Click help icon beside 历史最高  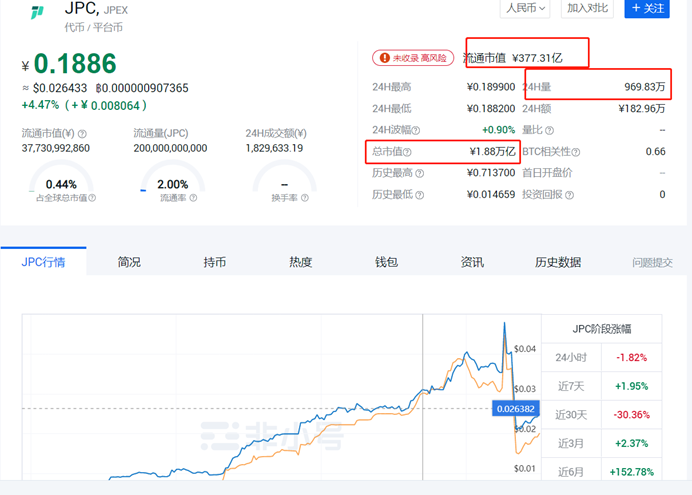[x=420, y=173]
